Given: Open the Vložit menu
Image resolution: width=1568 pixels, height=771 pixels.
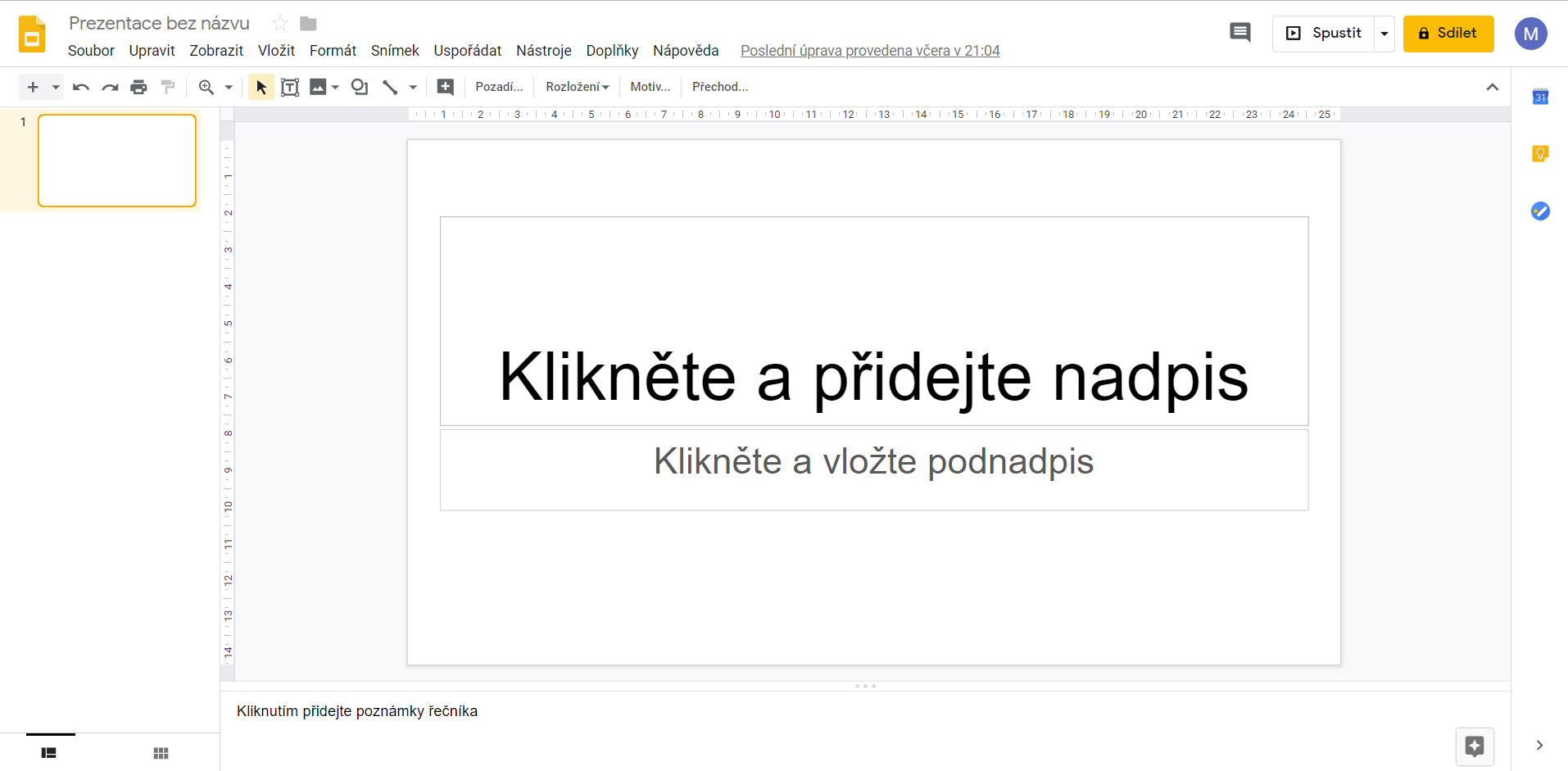Looking at the screenshot, I should tap(276, 50).
